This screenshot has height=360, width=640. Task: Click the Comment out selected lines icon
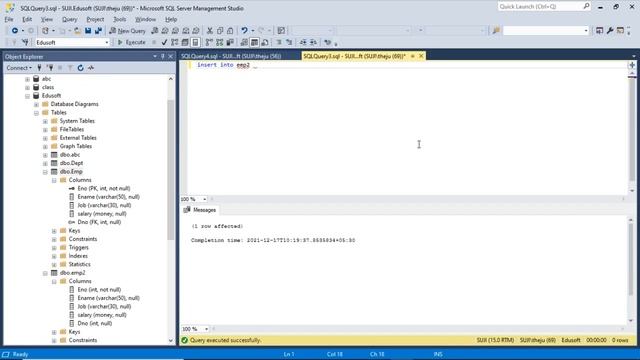(x=279, y=42)
